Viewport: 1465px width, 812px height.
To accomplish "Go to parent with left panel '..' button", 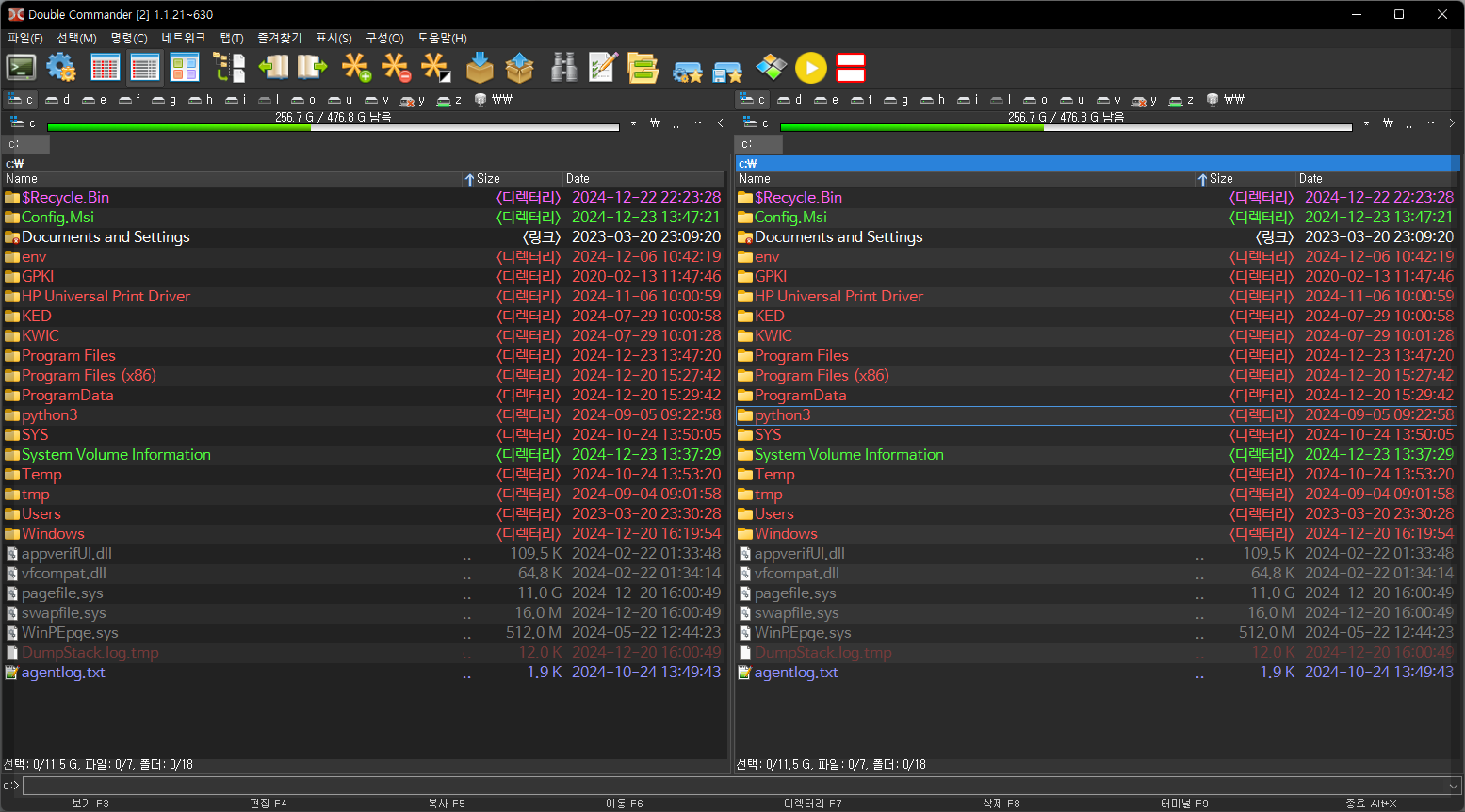I will click(676, 123).
